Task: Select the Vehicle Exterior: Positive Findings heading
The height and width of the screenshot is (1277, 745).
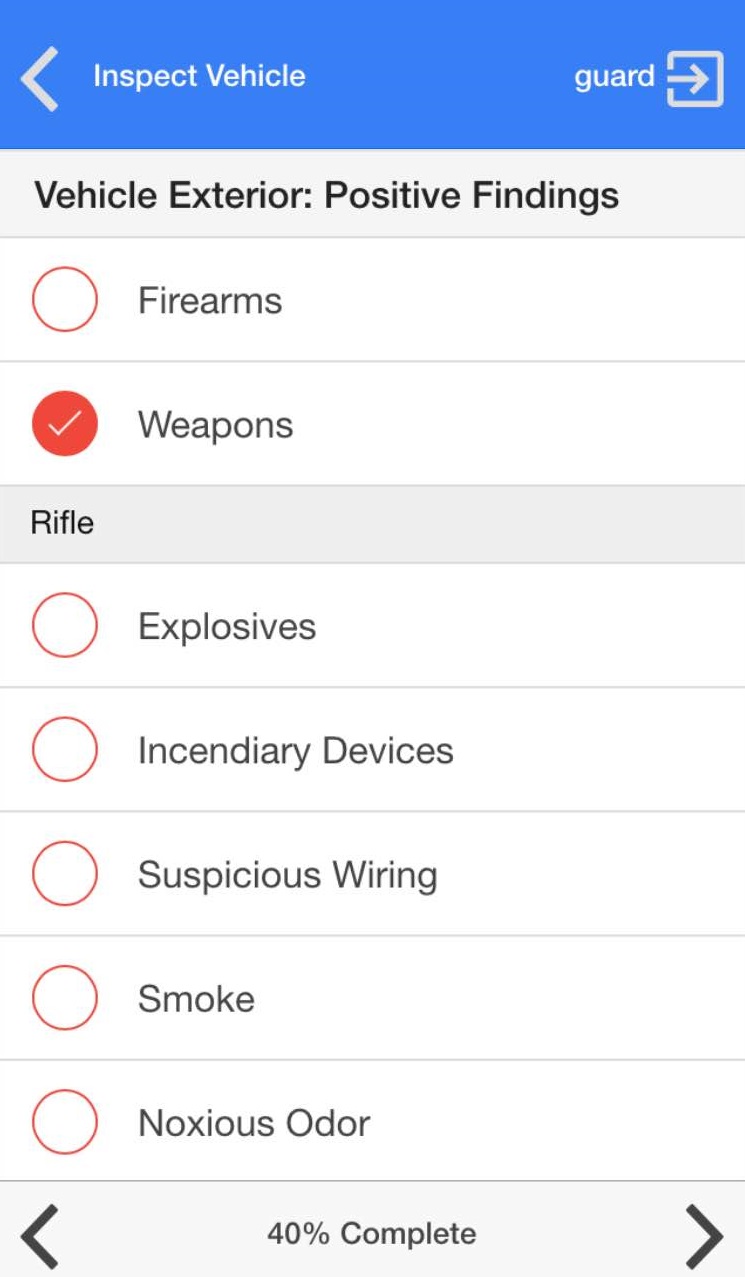Action: point(327,195)
